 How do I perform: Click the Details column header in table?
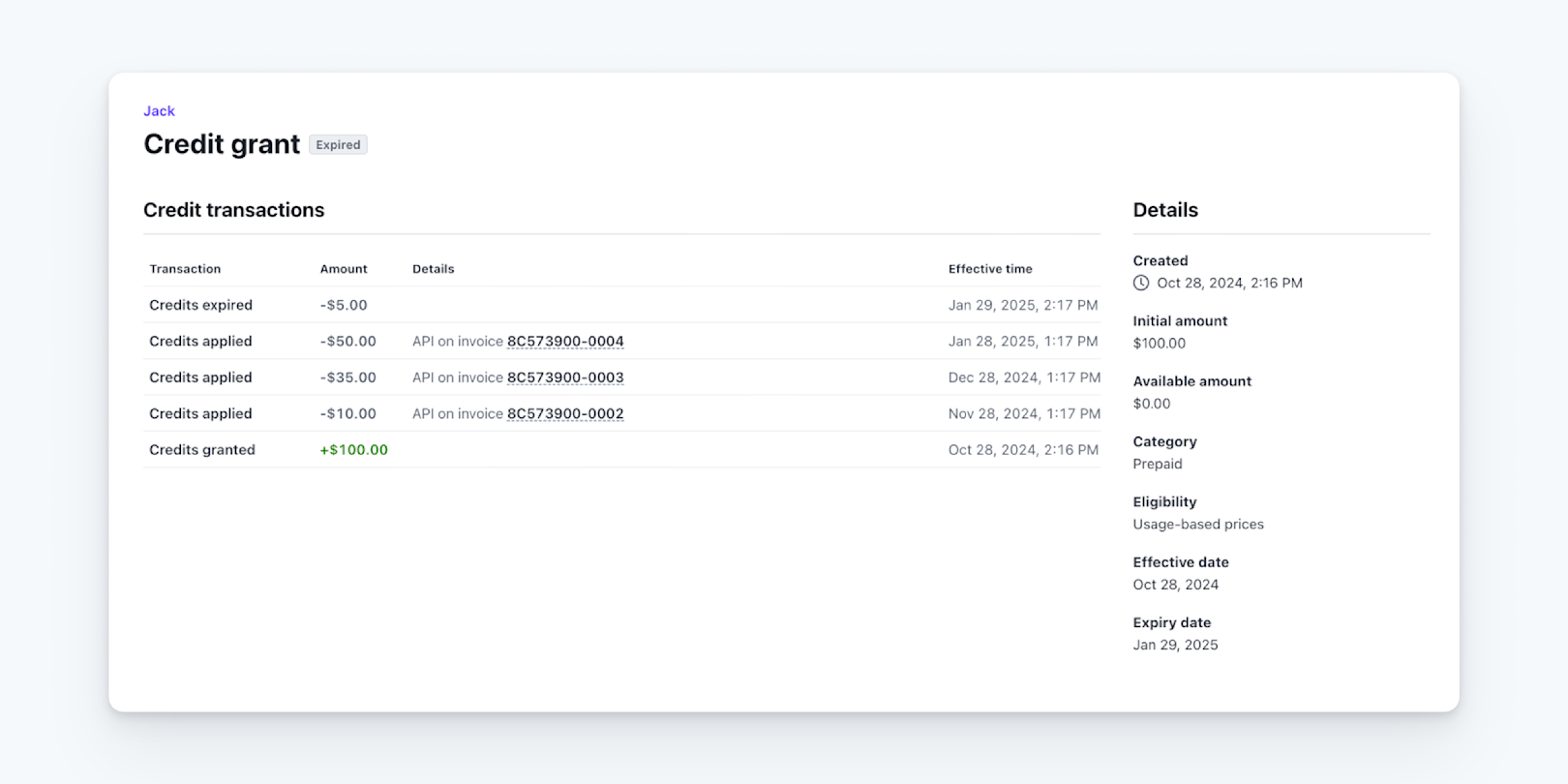(433, 269)
